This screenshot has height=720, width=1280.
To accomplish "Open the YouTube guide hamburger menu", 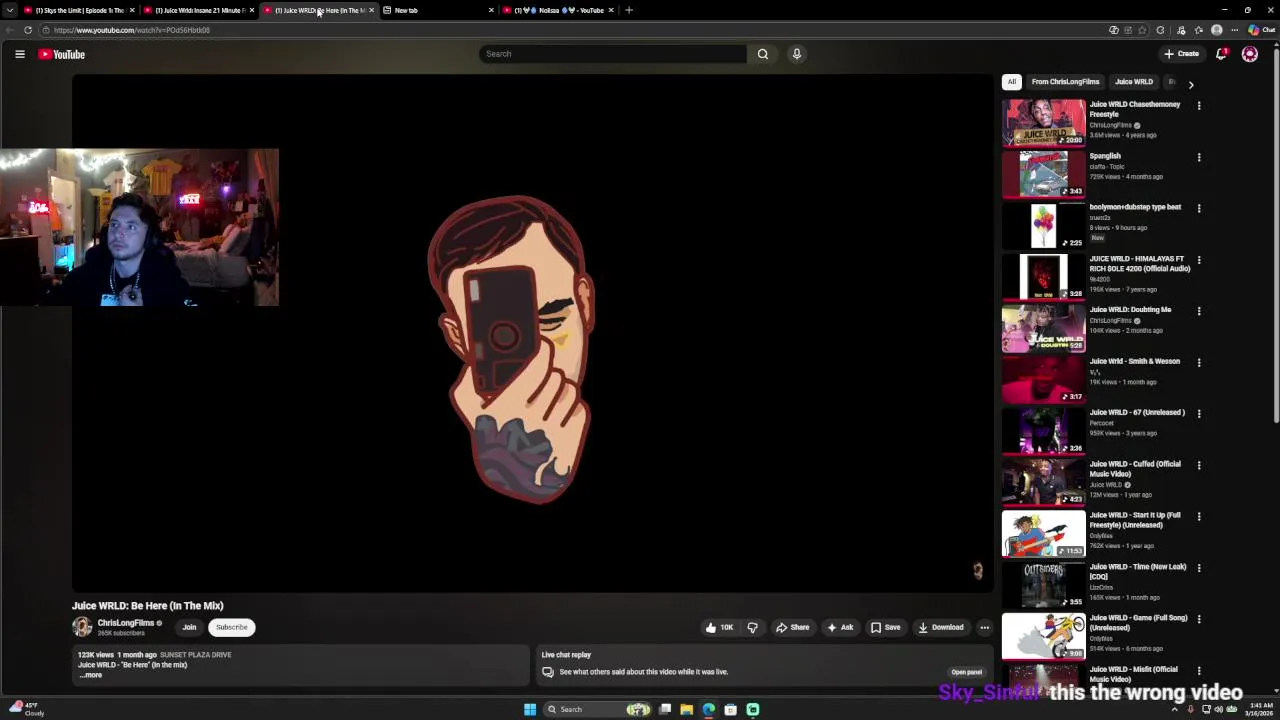I will point(20,54).
